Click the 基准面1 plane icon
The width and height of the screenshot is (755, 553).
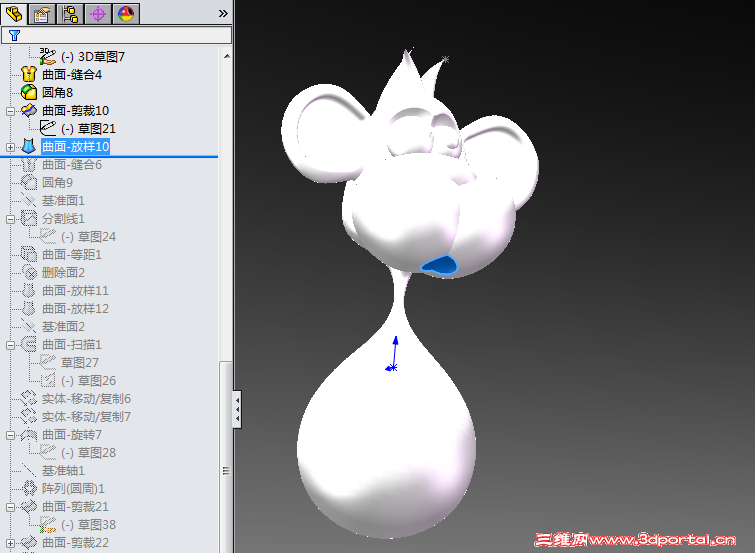pyautogui.click(x=29, y=200)
